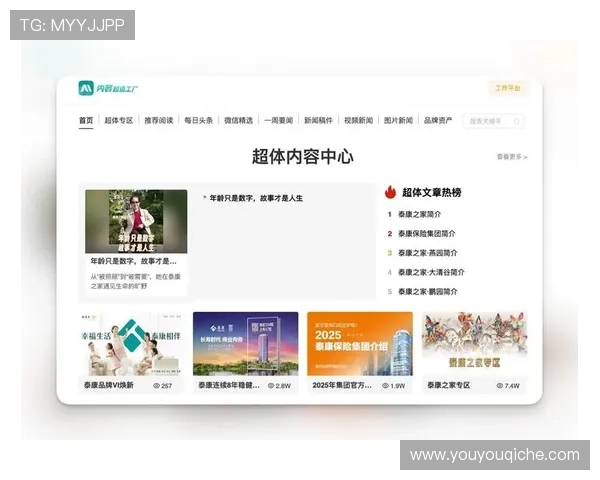
Task: Open hot list item 泰康之家·大清谷简介
Action: coord(431,272)
